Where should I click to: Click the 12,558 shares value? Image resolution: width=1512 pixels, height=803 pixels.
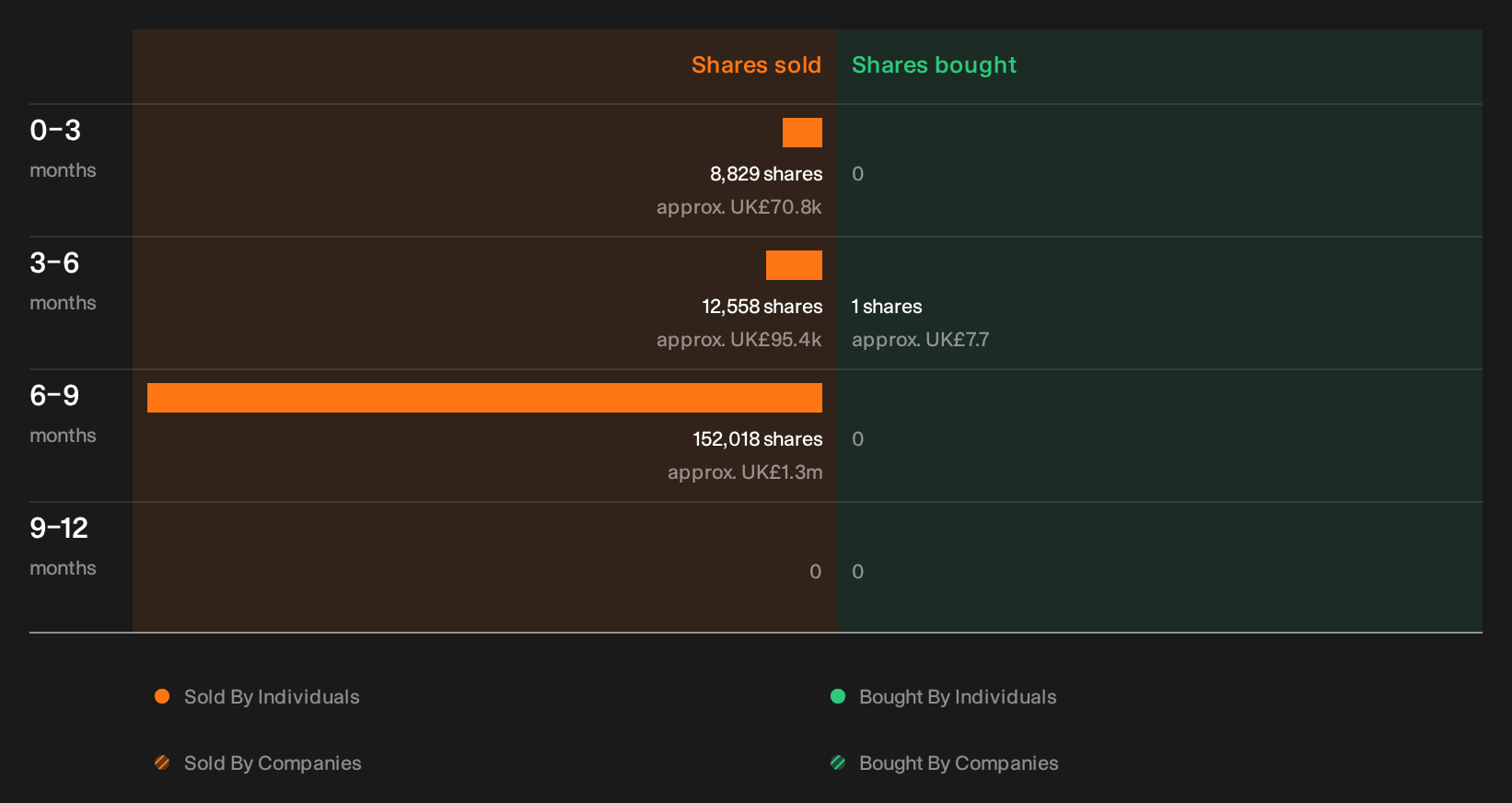[762, 307]
